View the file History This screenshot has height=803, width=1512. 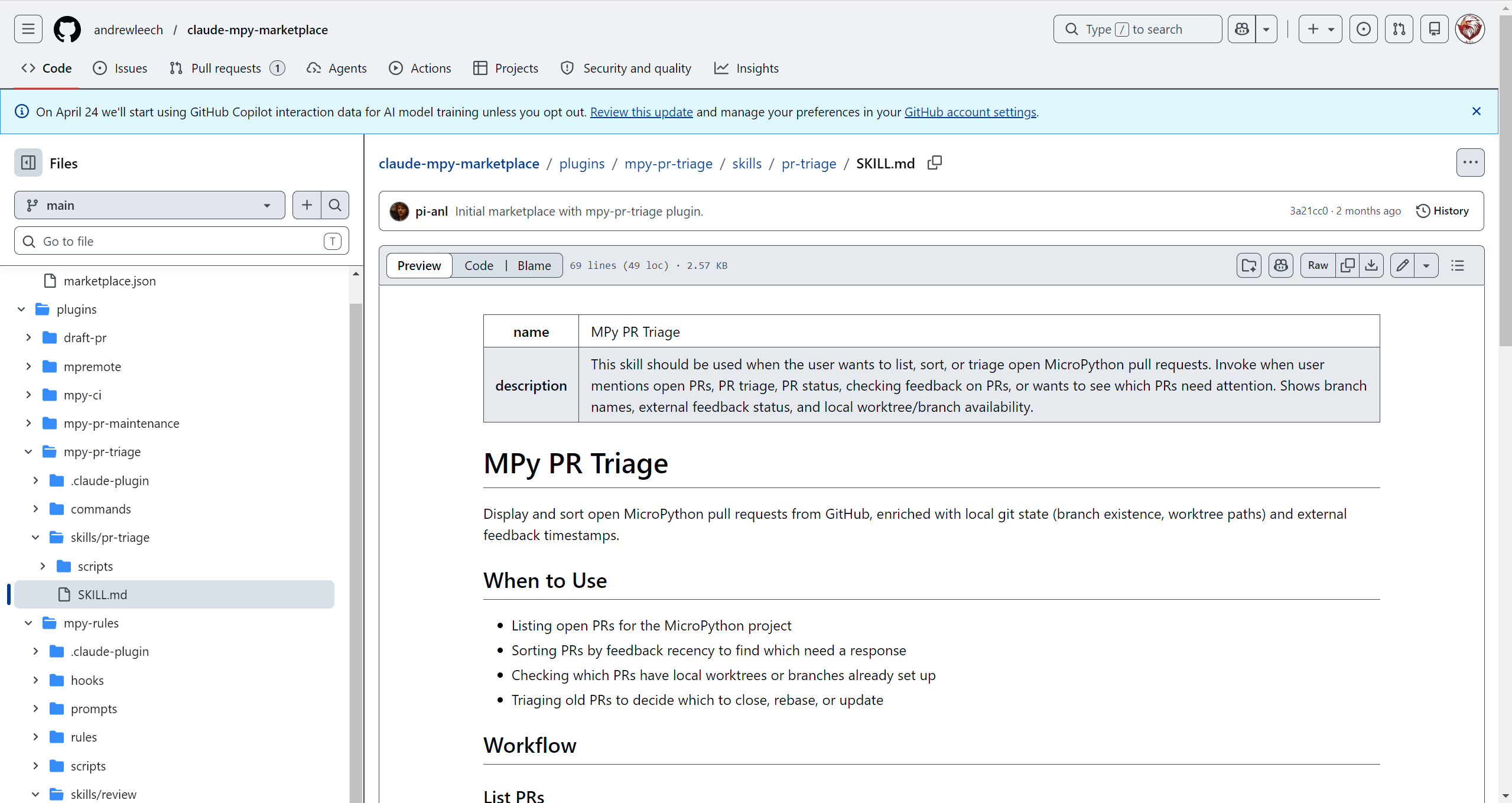(x=1442, y=211)
